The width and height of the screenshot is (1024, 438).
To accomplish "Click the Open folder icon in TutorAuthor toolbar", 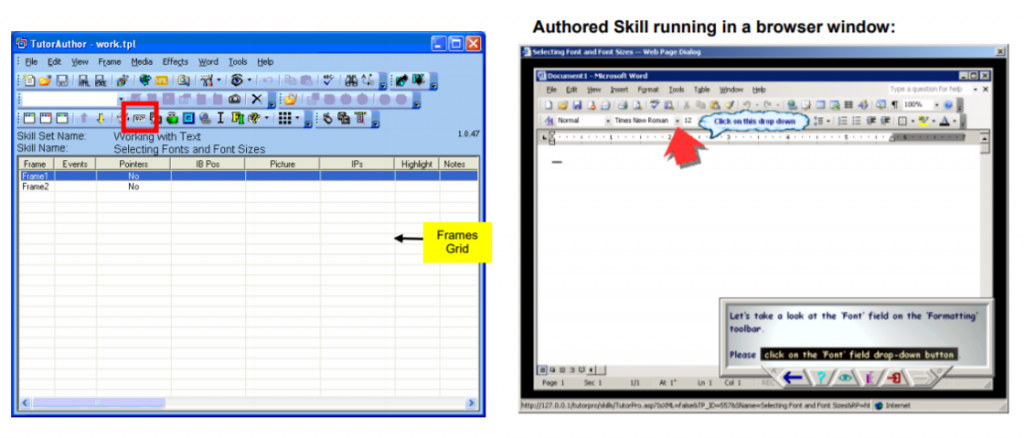I will [45, 81].
